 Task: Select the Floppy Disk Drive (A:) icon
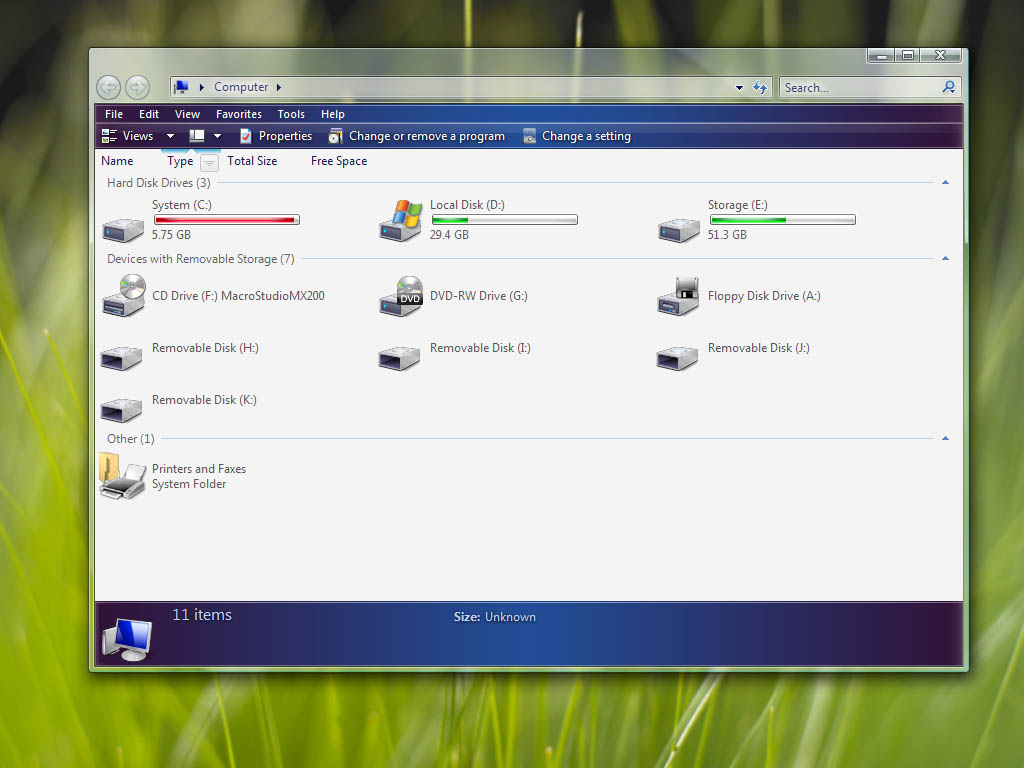pyautogui.click(x=679, y=296)
